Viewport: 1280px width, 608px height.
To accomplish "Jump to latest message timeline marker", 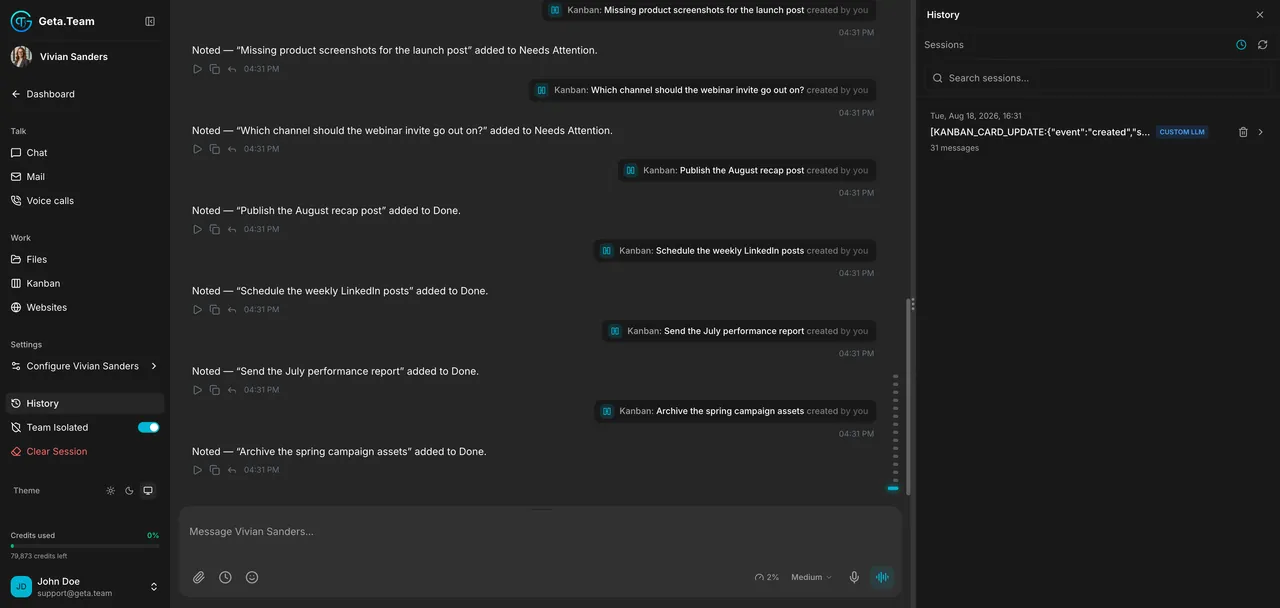I will 893,488.
